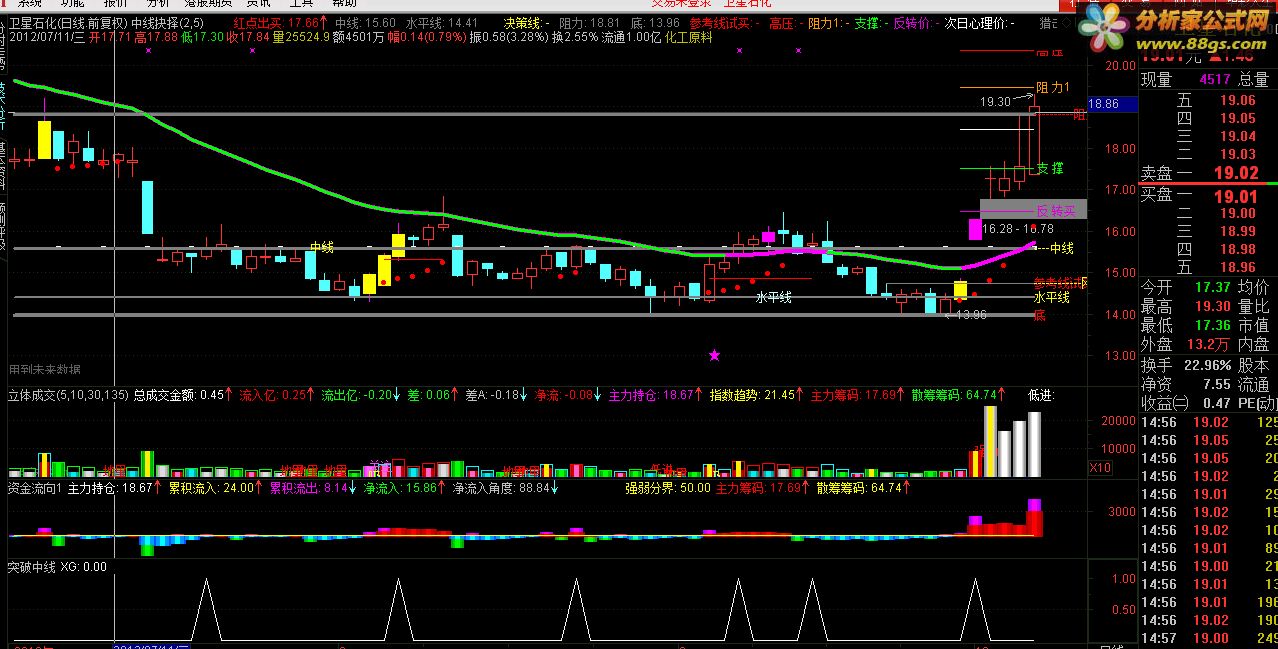This screenshot has height=649, width=1278.
Task: Click the magenta 反转买 label
Action: pos(1055,211)
